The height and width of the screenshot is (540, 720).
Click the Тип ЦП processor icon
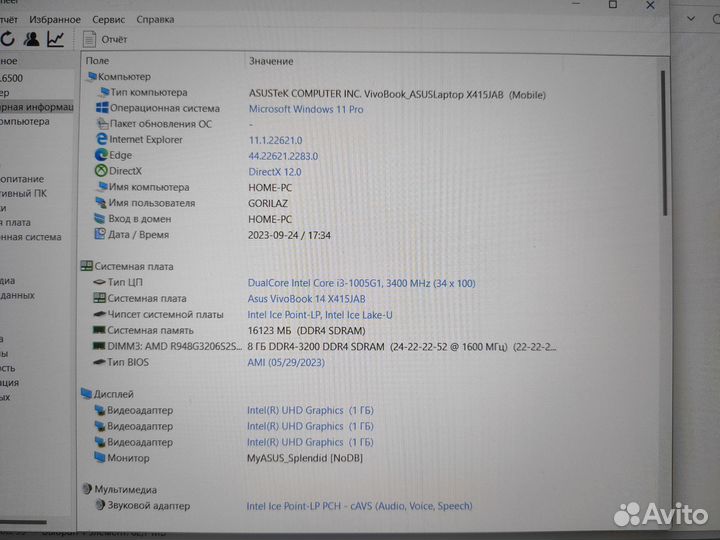99,282
